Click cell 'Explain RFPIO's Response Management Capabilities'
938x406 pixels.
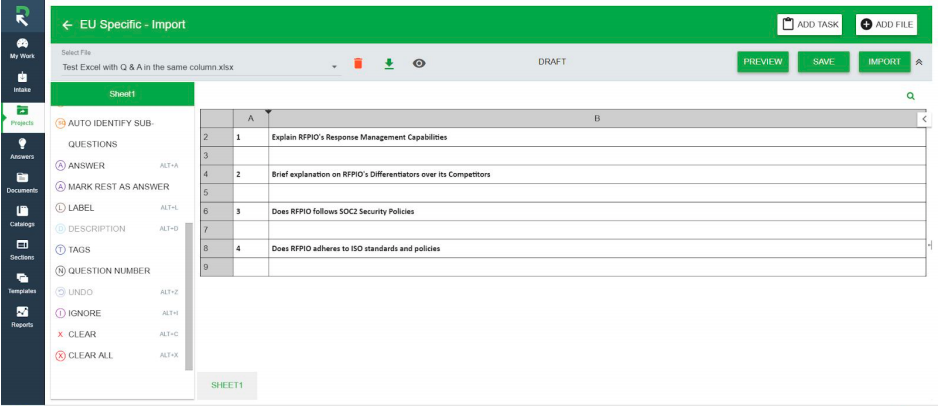coord(597,137)
